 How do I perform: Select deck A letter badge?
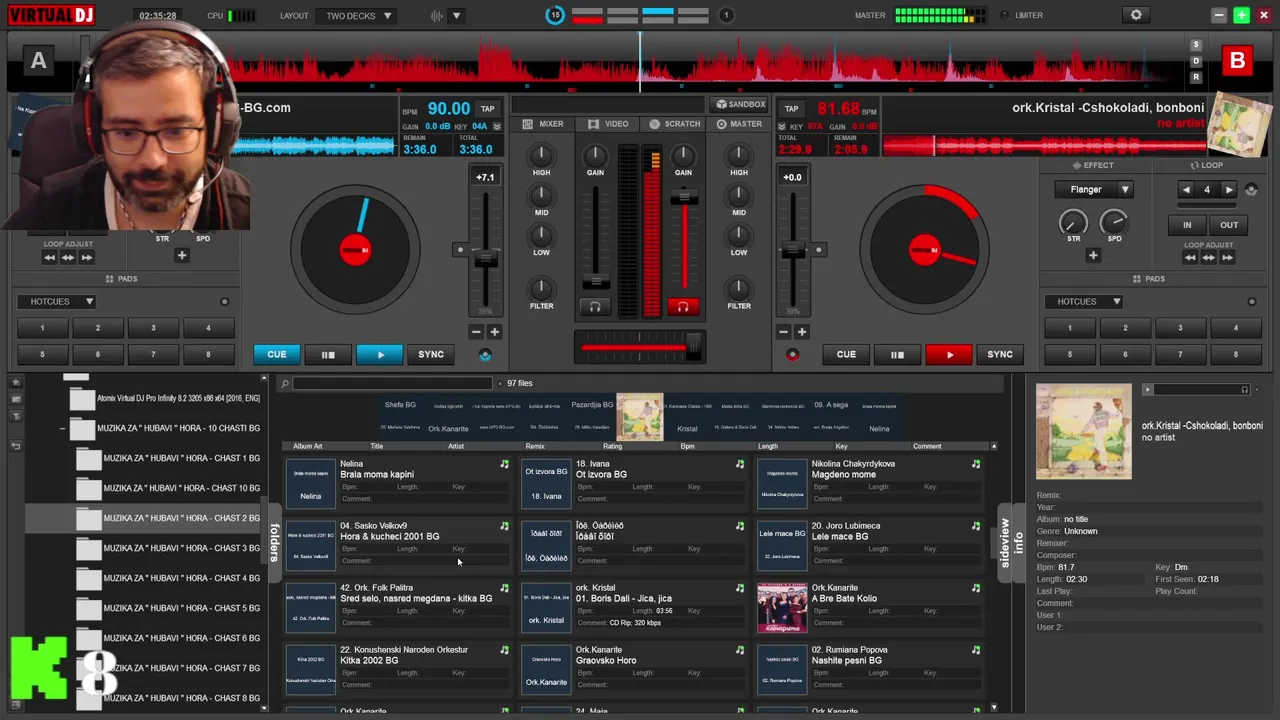click(38, 61)
